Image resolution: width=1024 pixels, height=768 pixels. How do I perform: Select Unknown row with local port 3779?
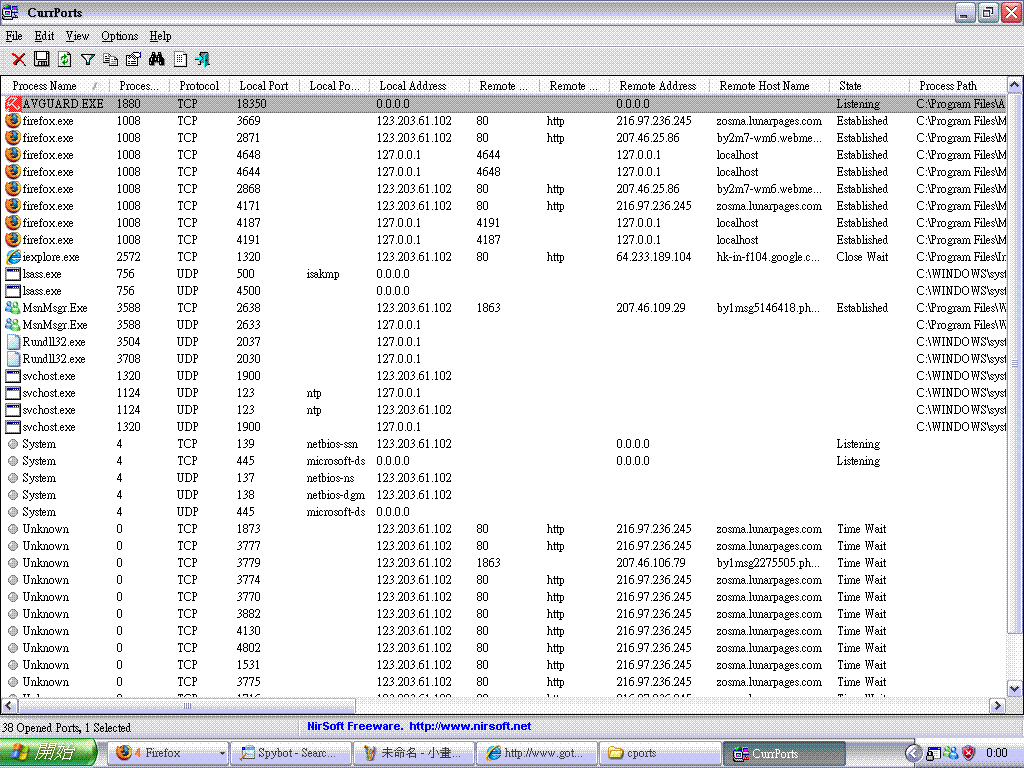(504, 563)
